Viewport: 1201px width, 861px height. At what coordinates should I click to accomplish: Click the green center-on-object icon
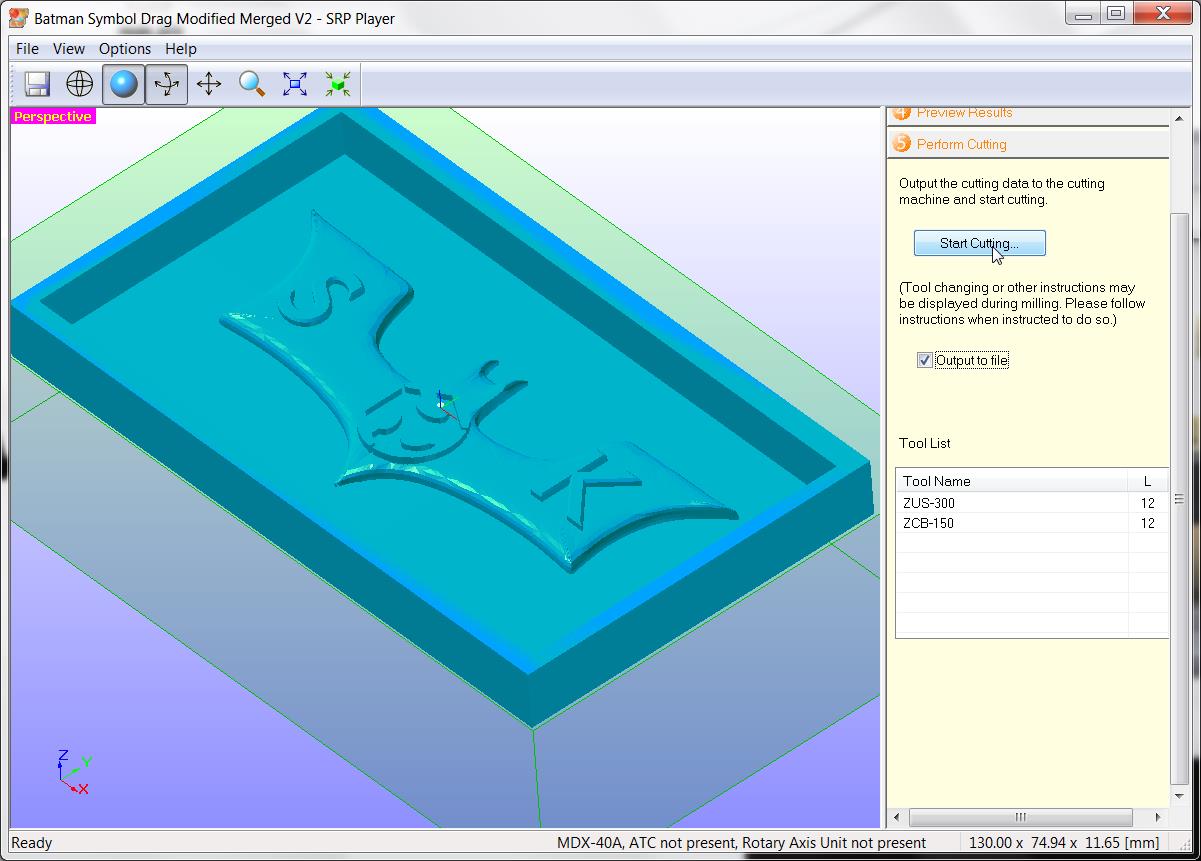(x=338, y=84)
